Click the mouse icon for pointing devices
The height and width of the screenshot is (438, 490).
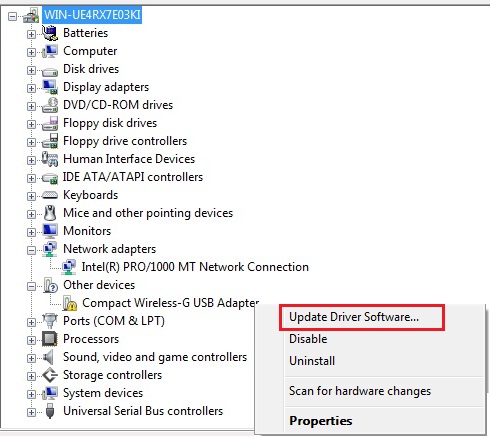(50, 213)
